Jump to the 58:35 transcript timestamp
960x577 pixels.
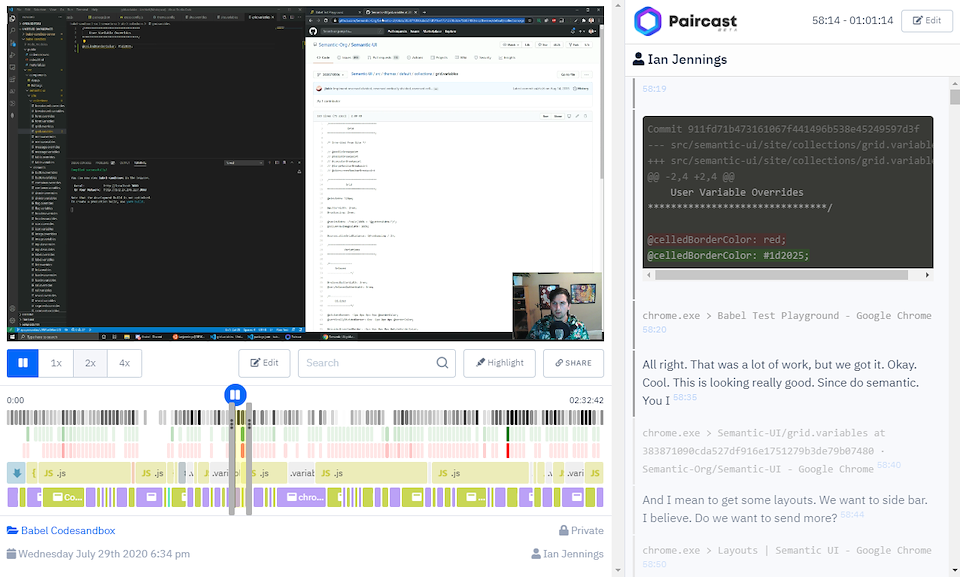point(685,397)
